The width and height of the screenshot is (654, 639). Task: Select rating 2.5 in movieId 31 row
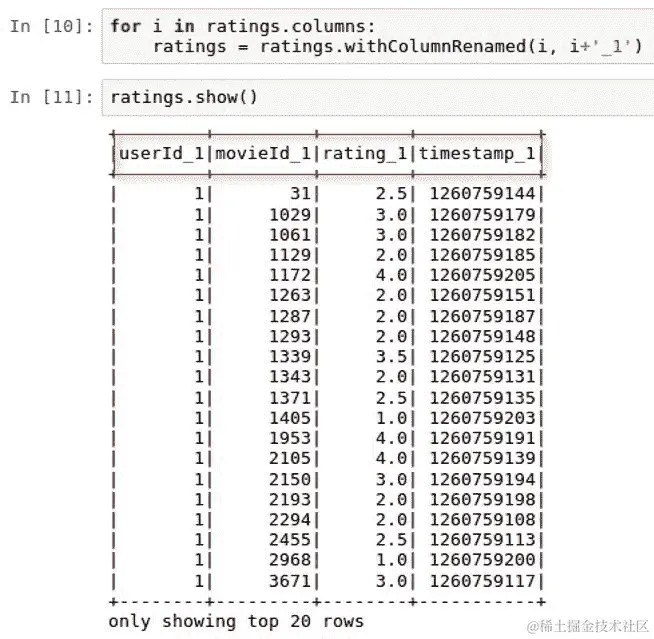391,194
